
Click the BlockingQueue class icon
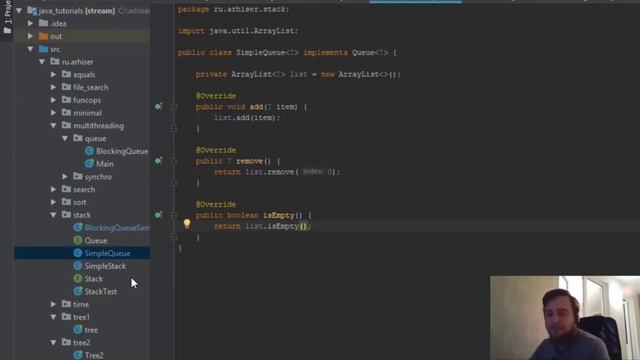tap(89, 151)
